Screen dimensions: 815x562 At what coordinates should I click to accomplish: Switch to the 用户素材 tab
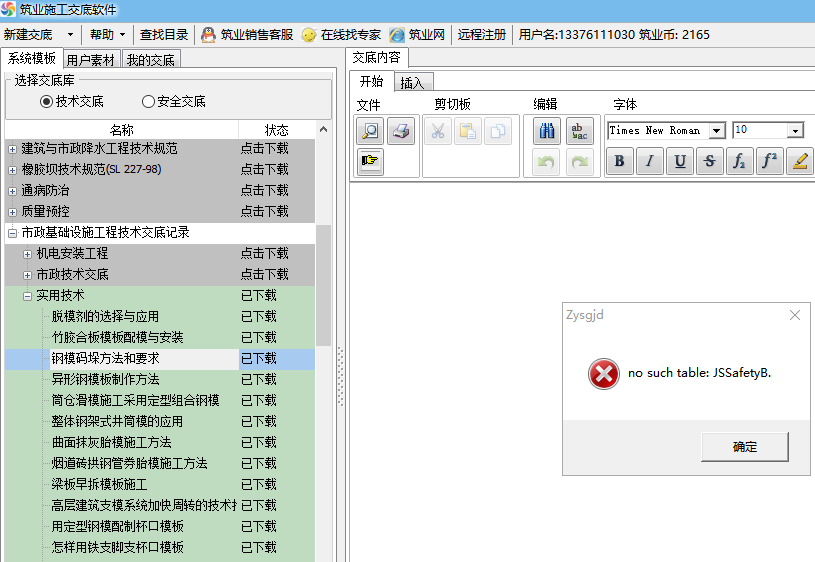tap(90, 60)
